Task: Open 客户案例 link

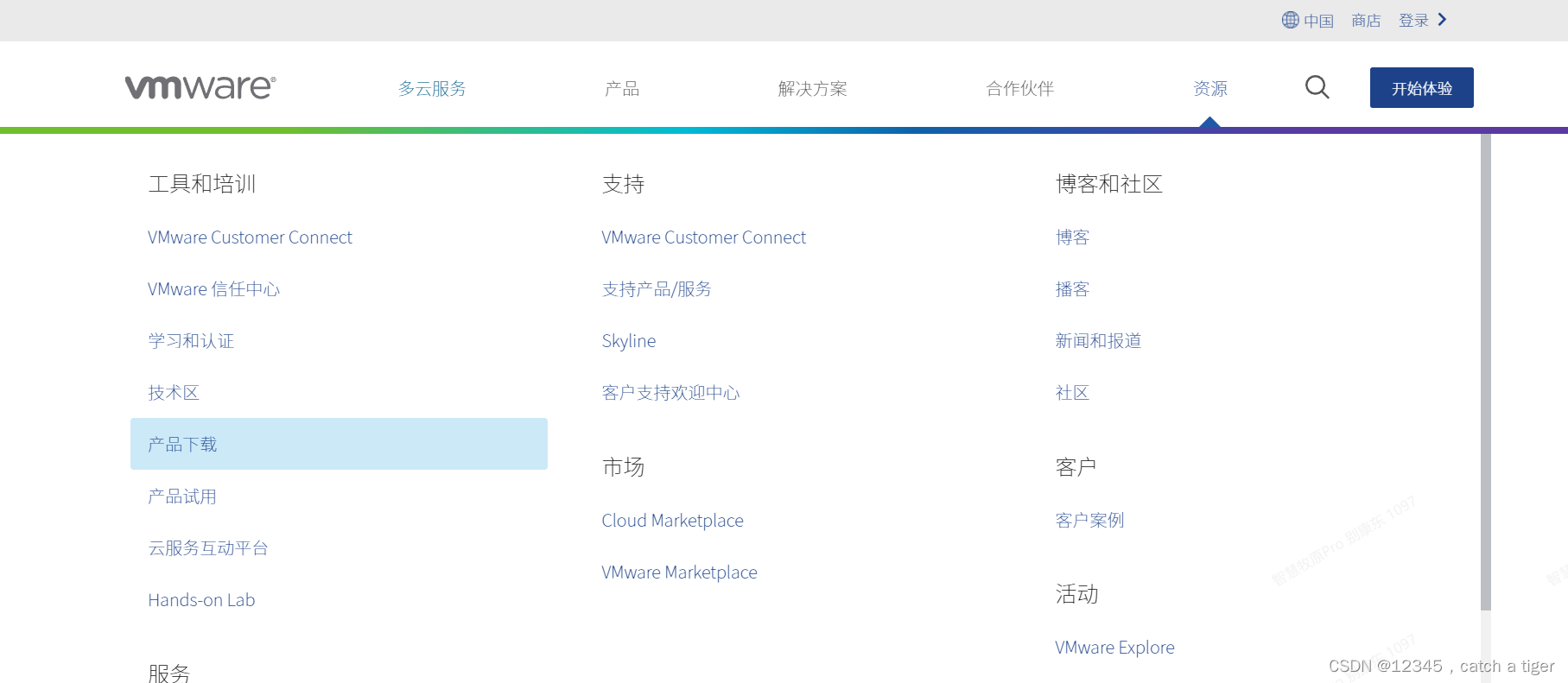Action: (1089, 521)
